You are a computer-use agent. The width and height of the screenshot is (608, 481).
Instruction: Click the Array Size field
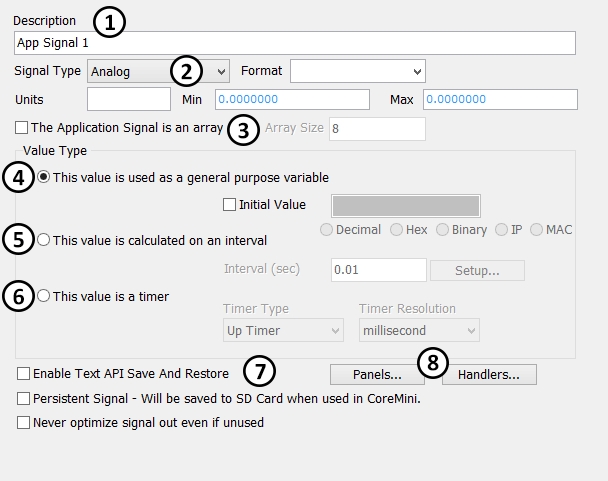coord(376,129)
